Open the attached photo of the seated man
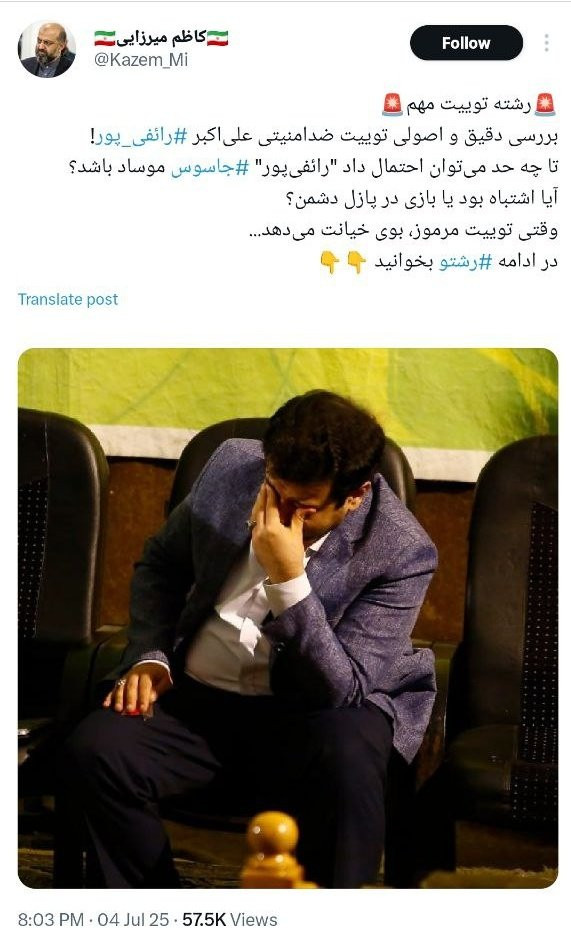Image resolution: width=571 pixels, height=929 pixels. 288,618
